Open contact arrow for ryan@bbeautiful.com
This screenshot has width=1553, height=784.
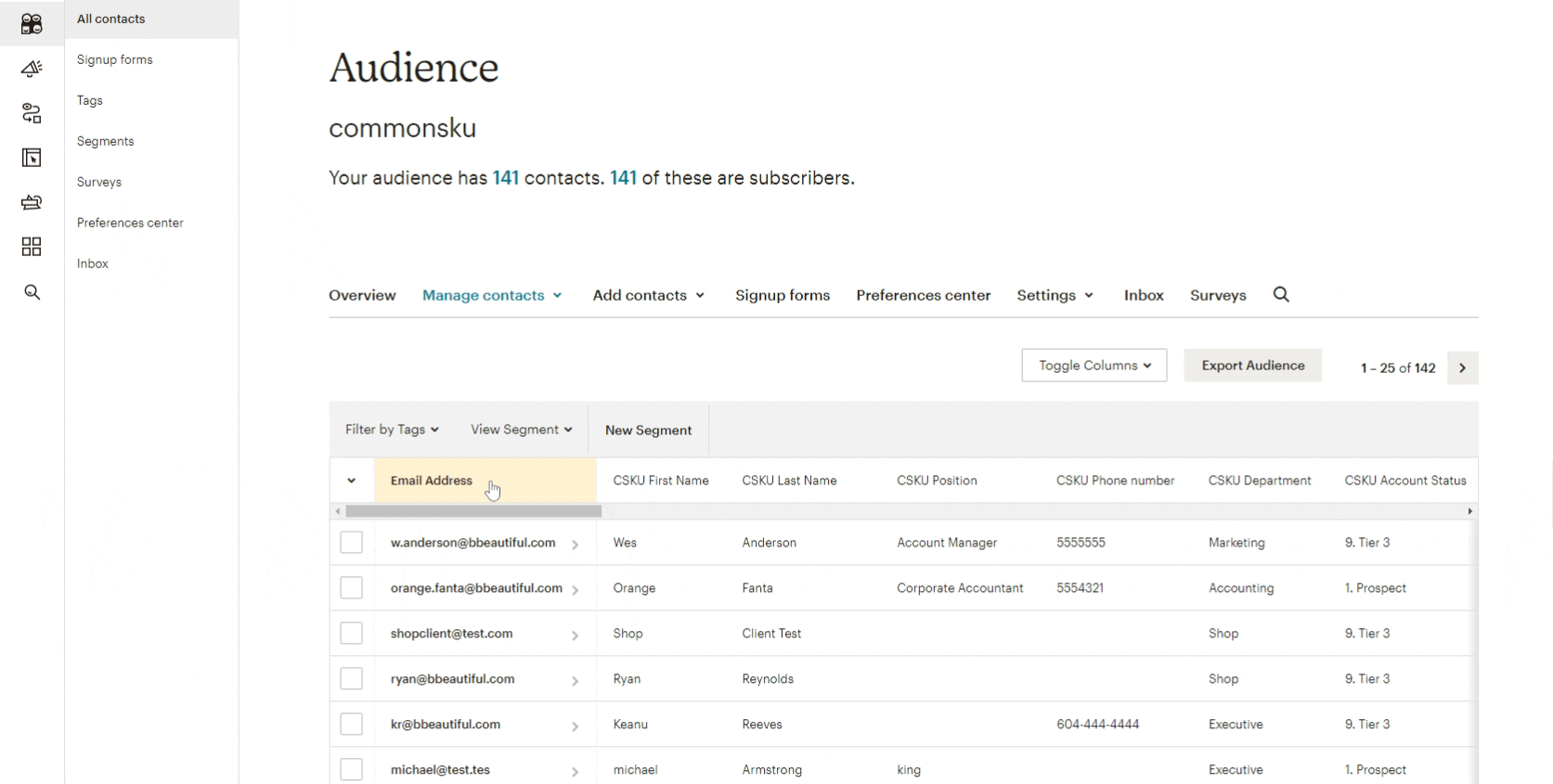(x=575, y=681)
